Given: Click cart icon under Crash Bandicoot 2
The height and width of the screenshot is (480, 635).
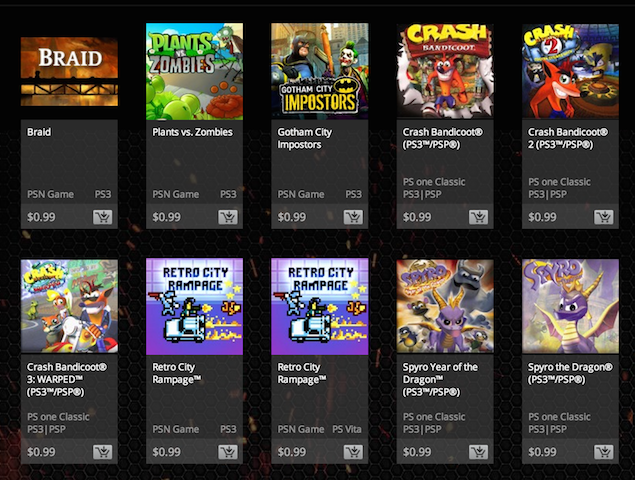Looking at the screenshot, I should click(603, 217).
